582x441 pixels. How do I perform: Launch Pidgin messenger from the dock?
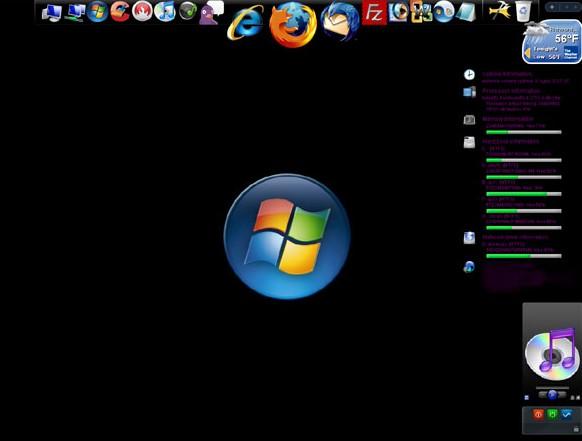coord(212,13)
